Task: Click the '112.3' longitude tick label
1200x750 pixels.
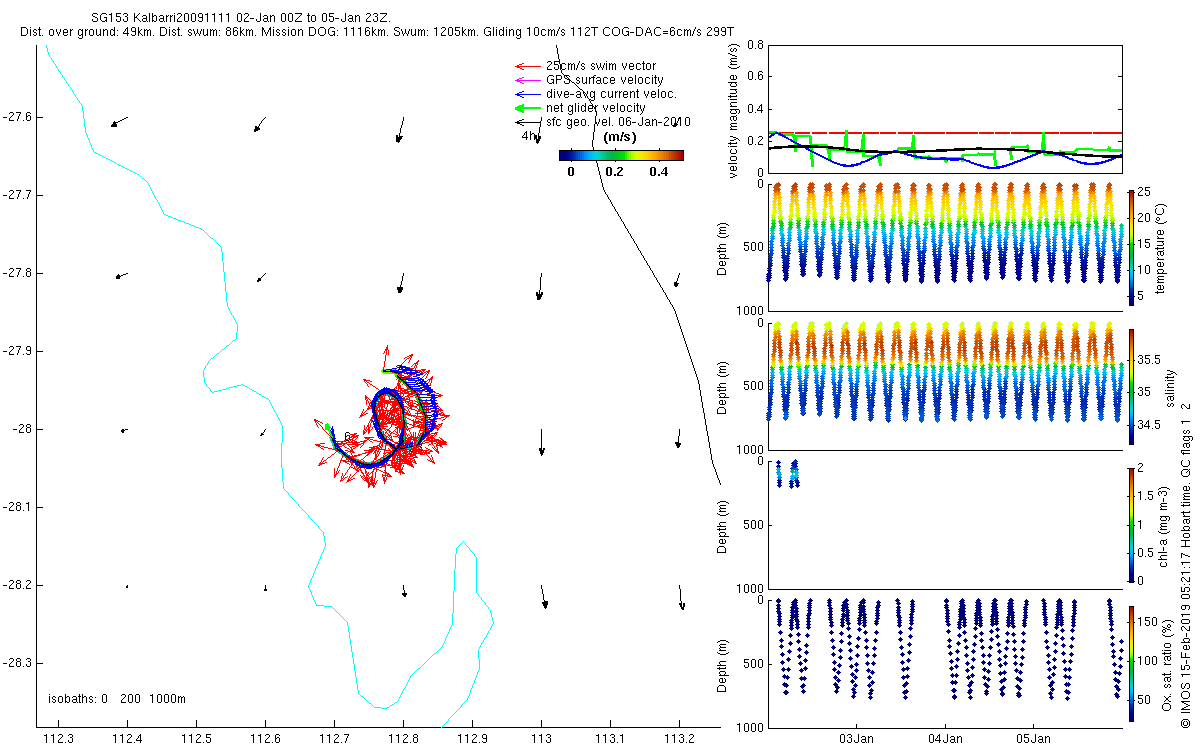Action: (59, 740)
